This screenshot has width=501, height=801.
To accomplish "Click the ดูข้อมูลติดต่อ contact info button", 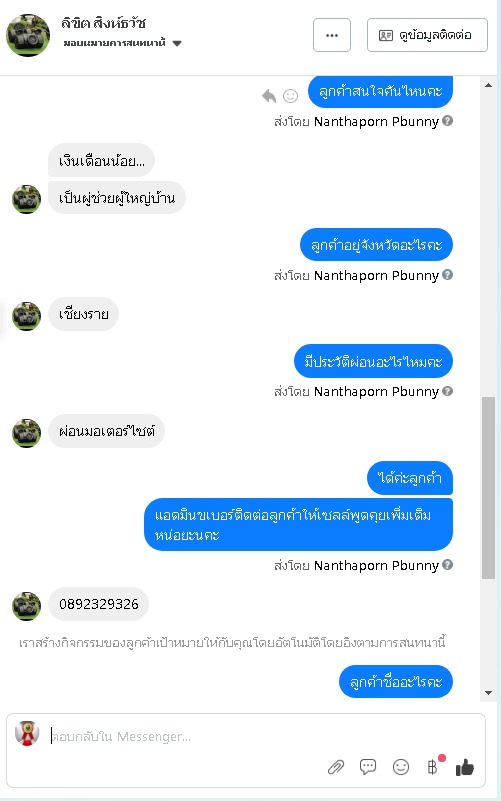I will click(427, 35).
